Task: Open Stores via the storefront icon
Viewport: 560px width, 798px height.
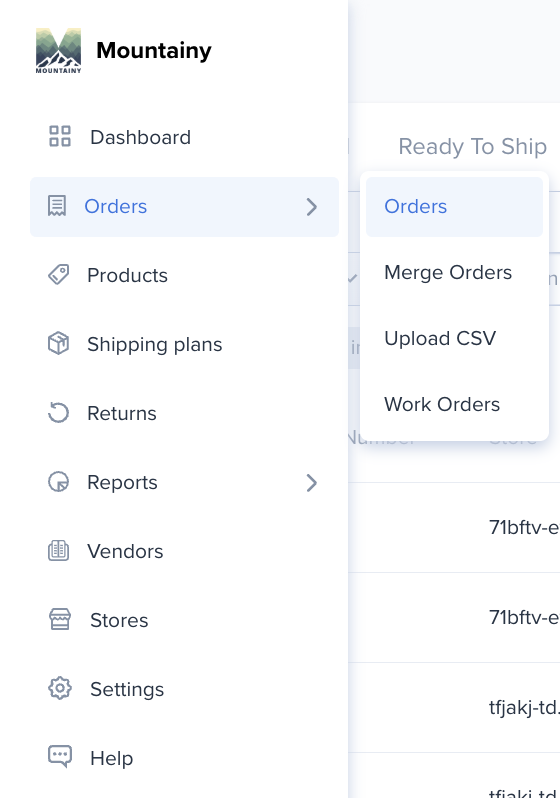Action: 60,619
